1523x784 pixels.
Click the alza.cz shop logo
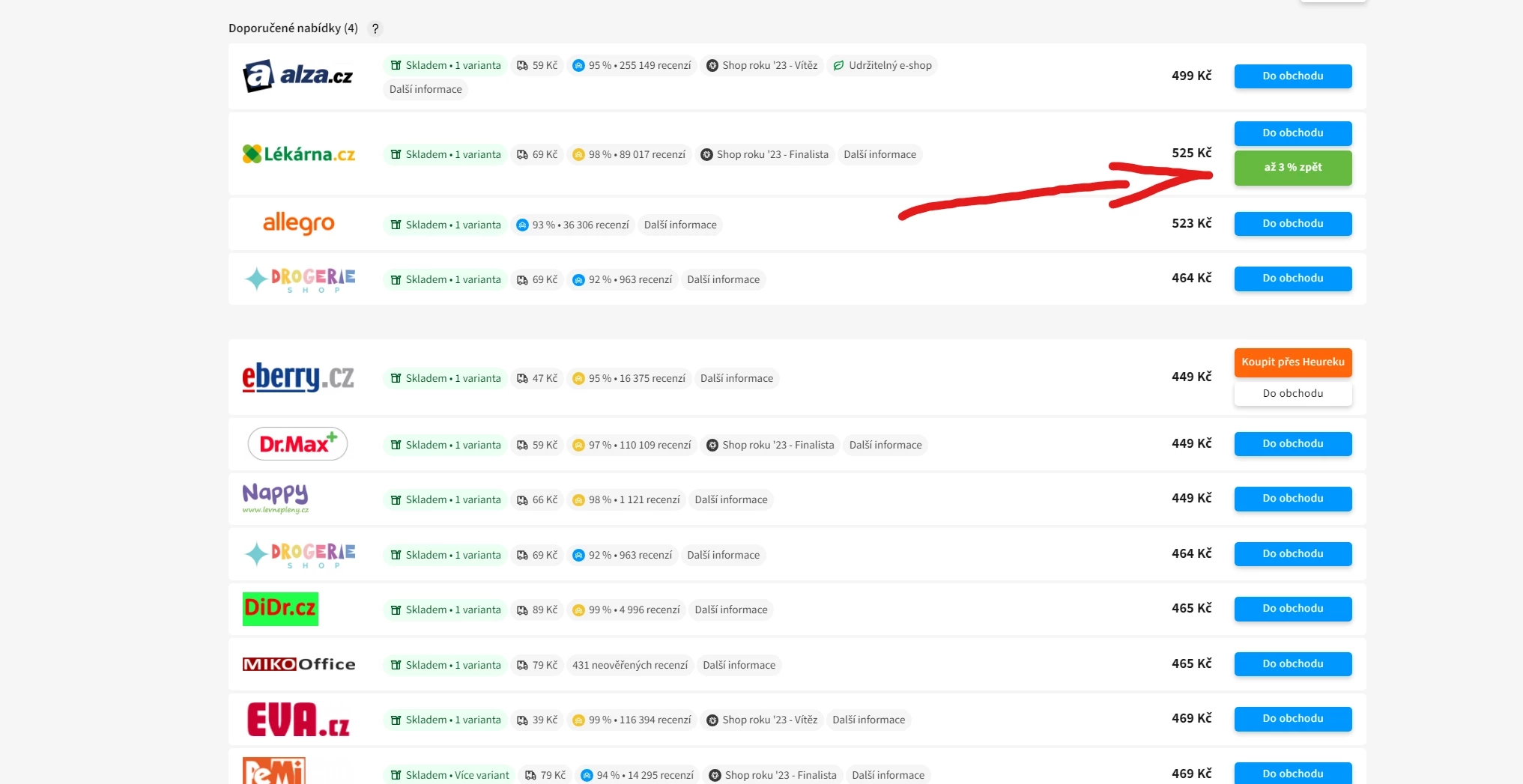click(298, 76)
